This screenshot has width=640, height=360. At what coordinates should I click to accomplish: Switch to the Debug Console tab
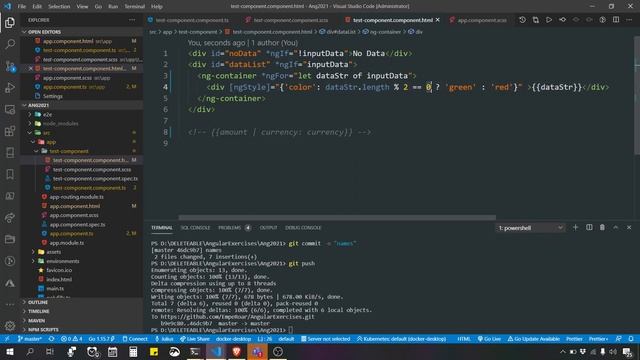tap(303, 228)
